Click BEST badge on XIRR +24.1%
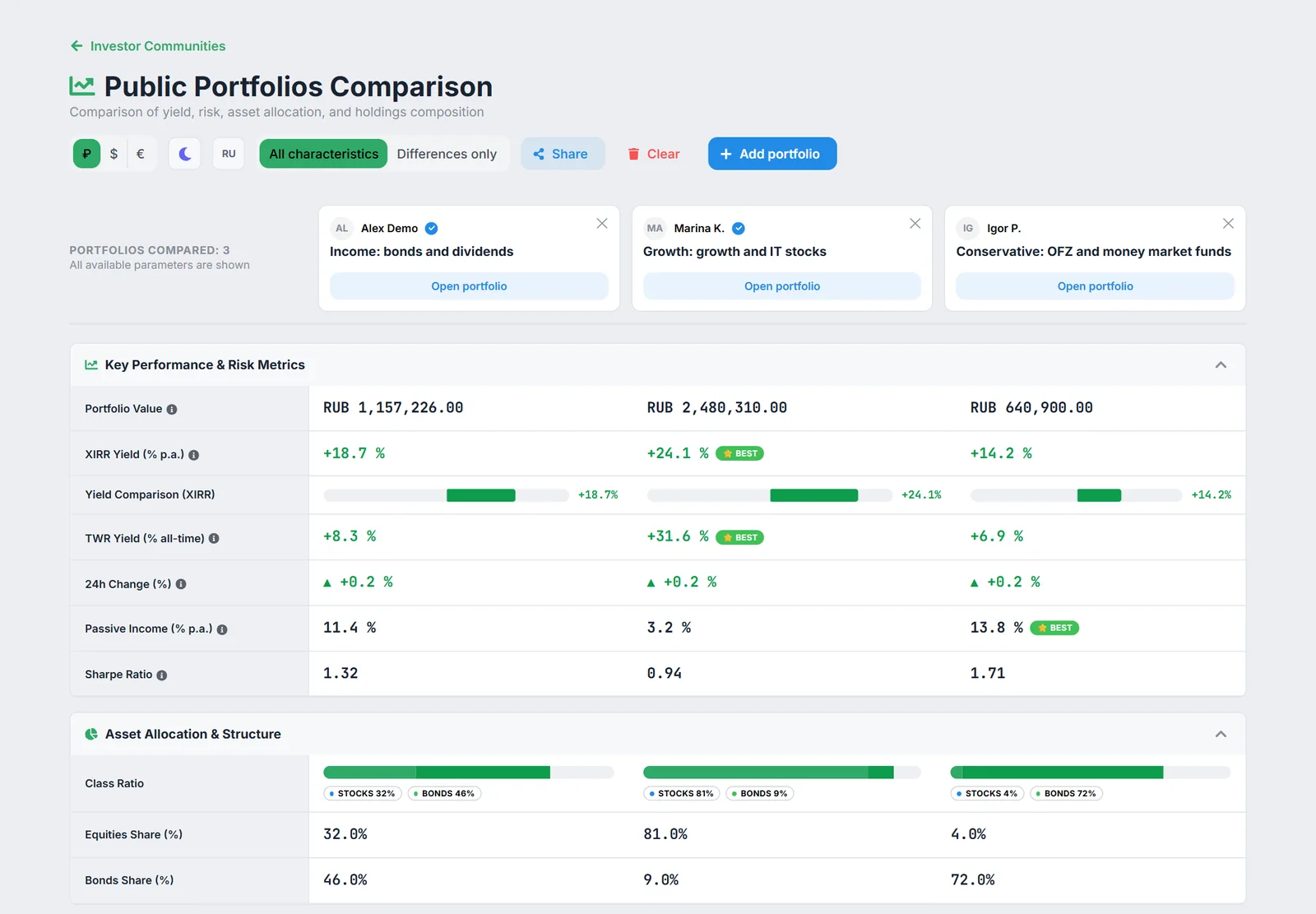 click(740, 453)
